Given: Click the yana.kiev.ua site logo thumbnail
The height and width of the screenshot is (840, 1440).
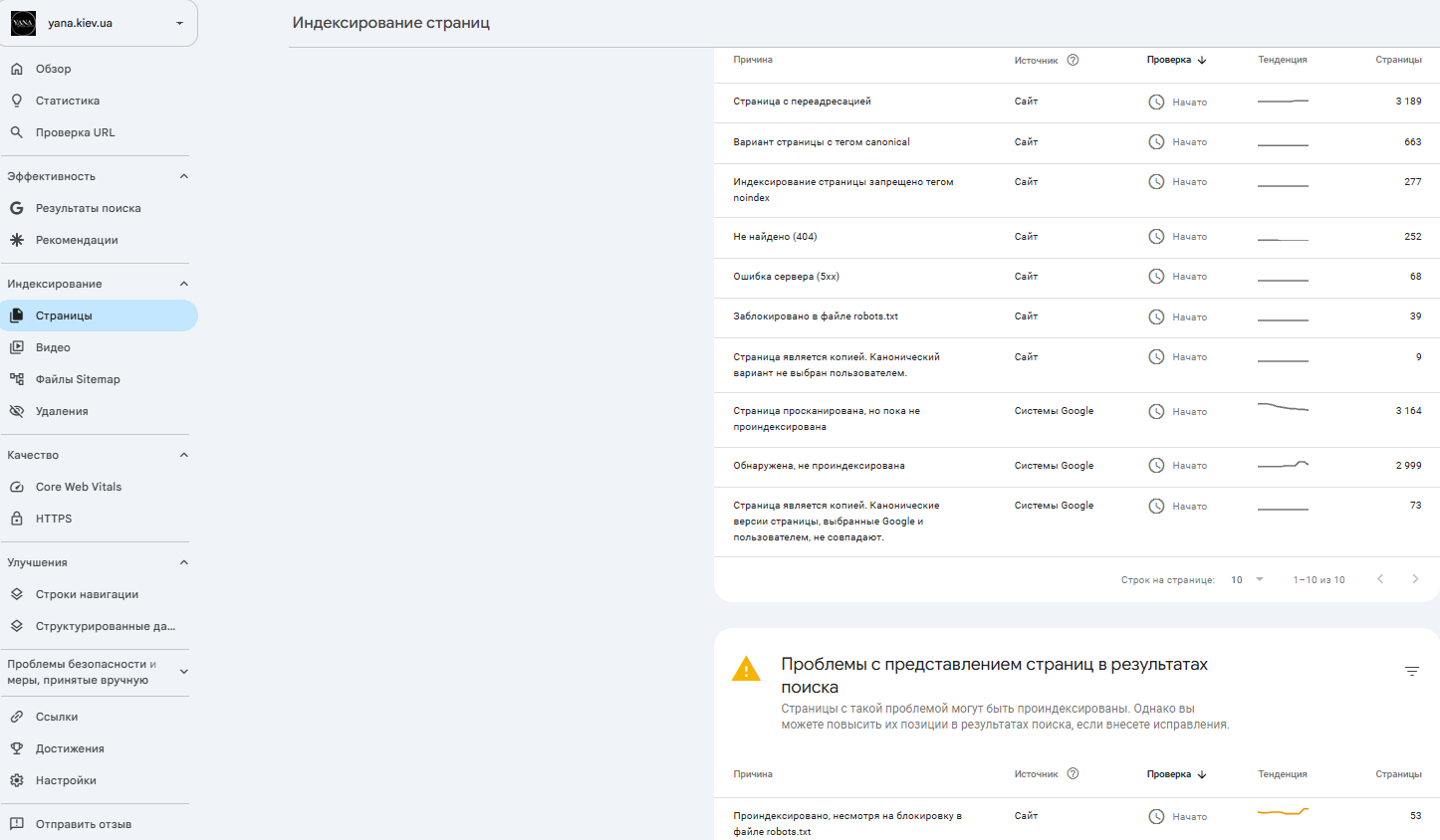Looking at the screenshot, I should click(x=23, y=23).
